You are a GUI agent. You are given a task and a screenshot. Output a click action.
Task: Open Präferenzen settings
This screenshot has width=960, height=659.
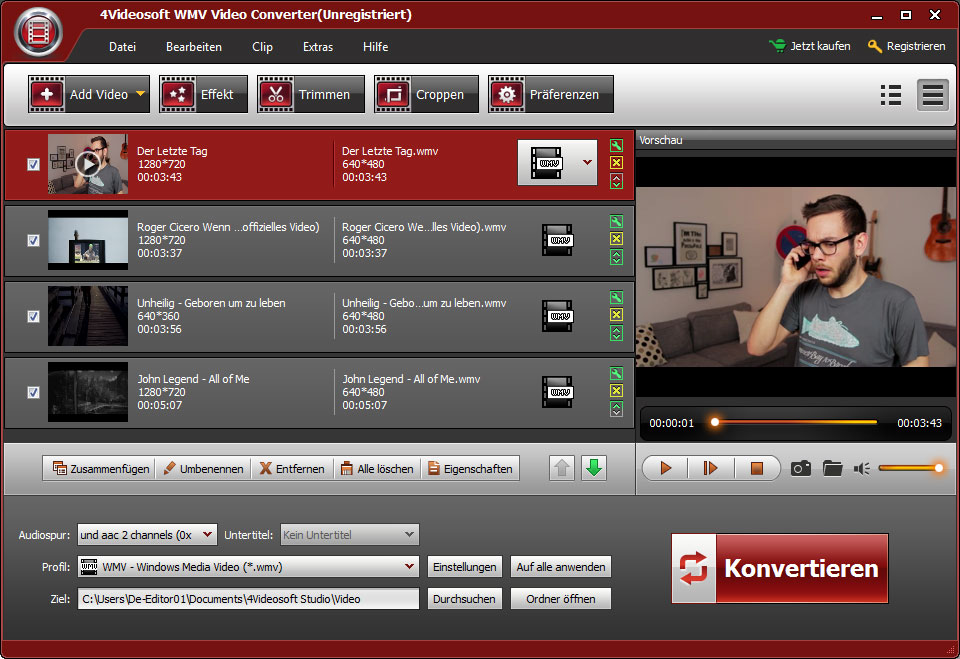(x=550, y=94)
